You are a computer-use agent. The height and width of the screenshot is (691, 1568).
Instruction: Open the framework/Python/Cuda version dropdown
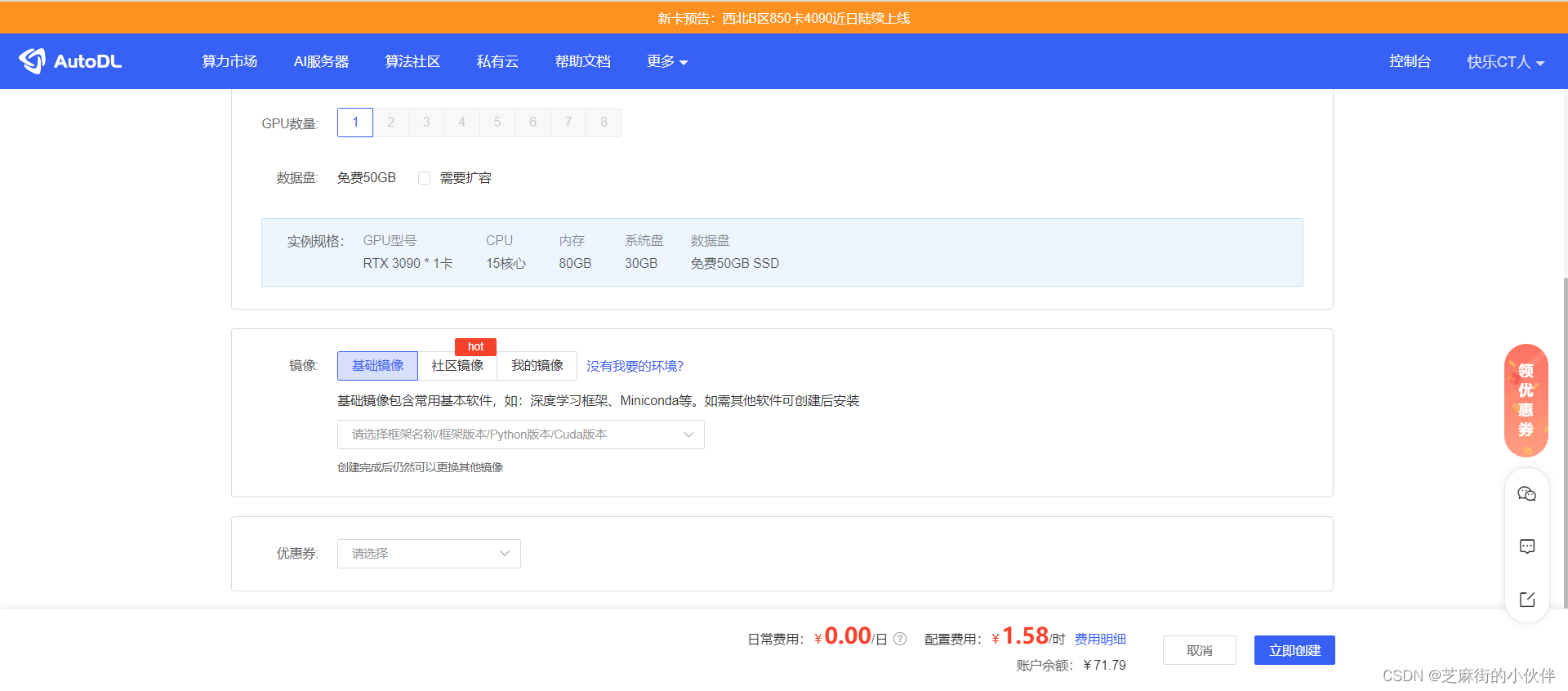[x=520, y=435]
